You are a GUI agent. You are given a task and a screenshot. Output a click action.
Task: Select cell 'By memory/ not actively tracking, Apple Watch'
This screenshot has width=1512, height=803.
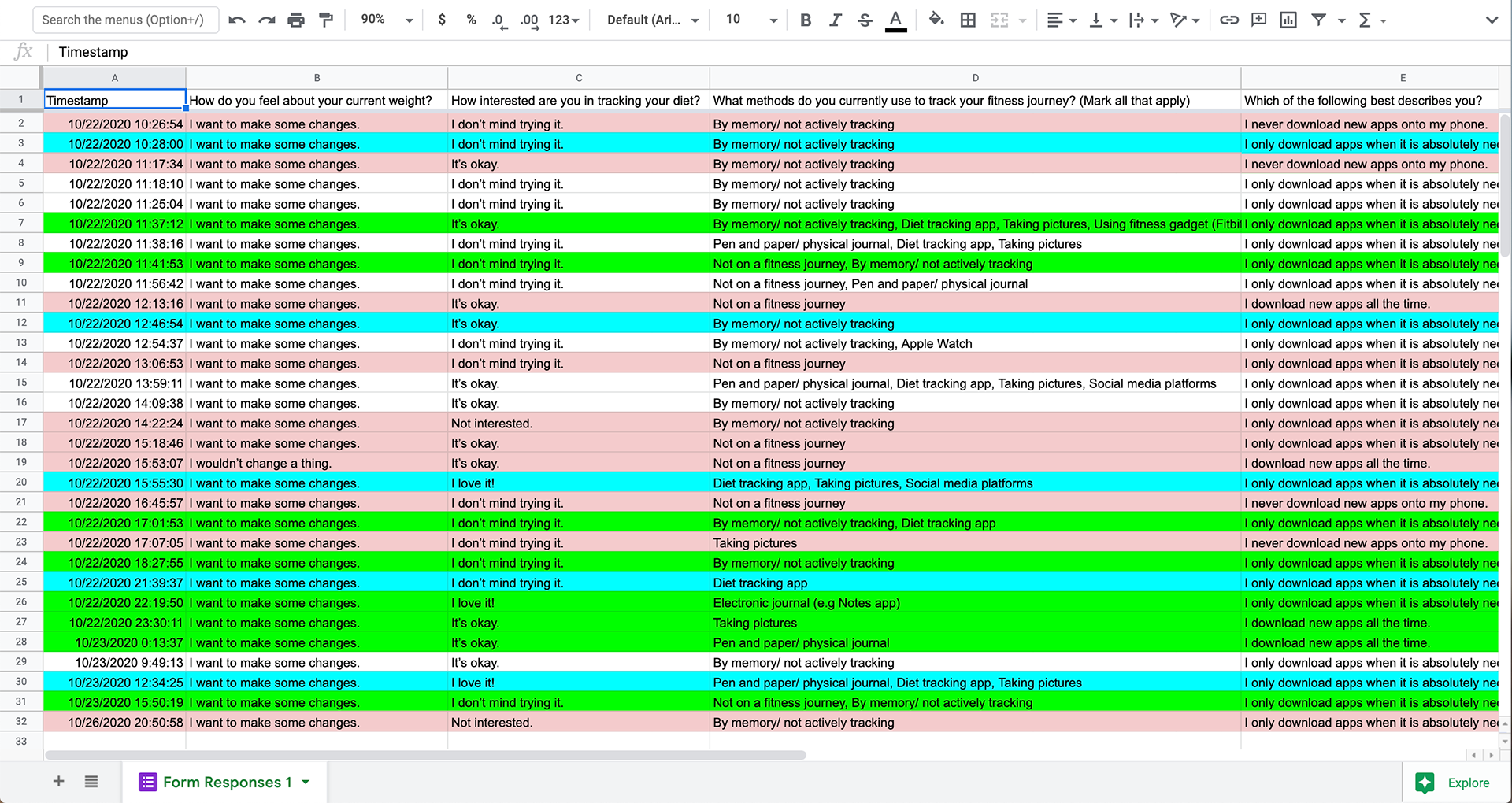coord(975,343)
